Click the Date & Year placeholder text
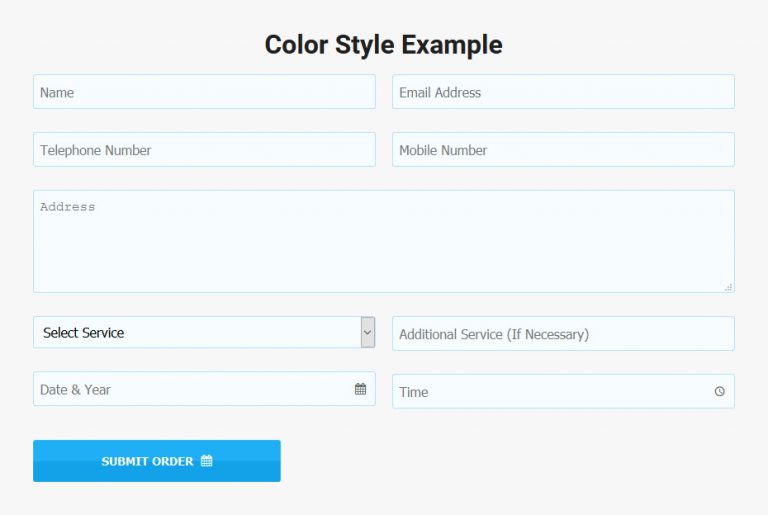 click(x=76, y=389)
